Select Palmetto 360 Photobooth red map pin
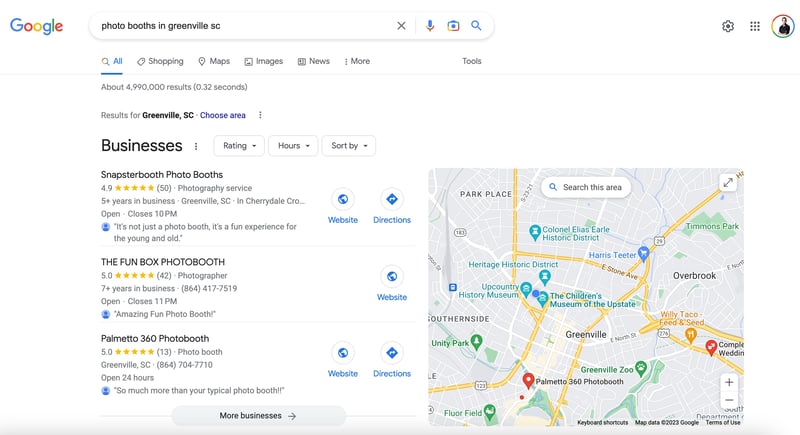 [529, 380]
